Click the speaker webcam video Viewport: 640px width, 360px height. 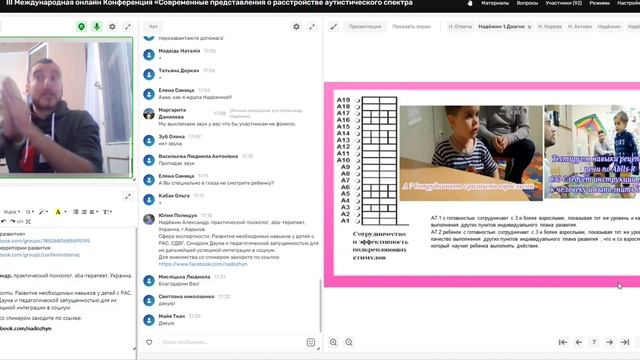(66, 107)
